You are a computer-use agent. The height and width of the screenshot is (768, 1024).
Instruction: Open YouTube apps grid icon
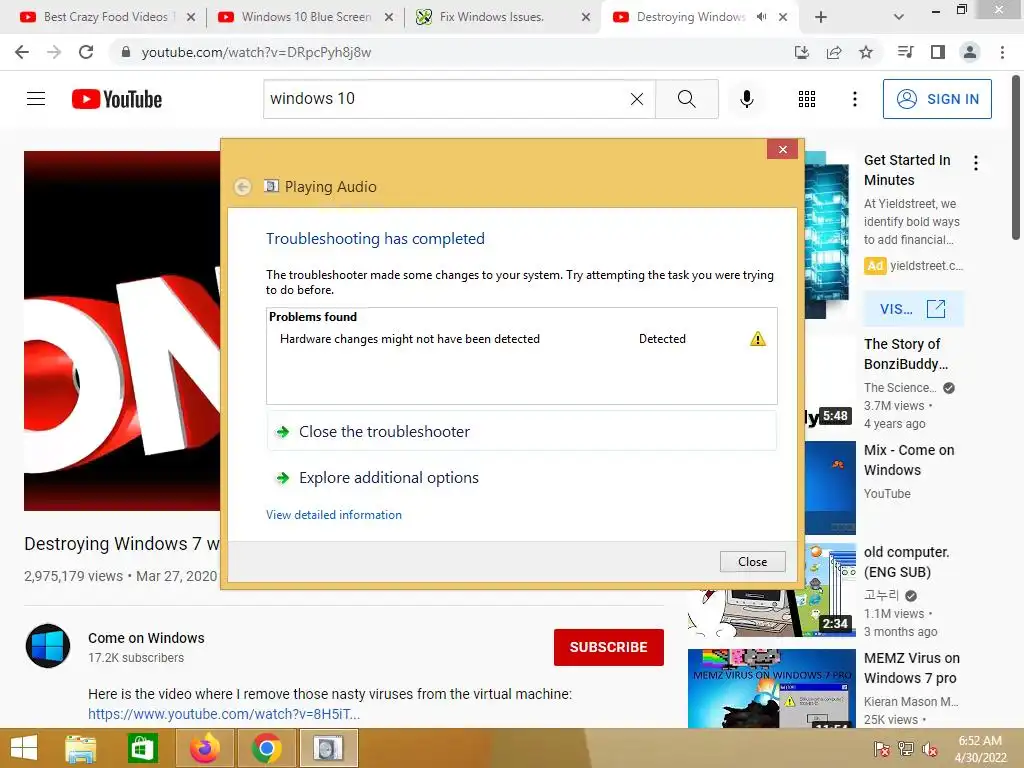tap(807, 99)
